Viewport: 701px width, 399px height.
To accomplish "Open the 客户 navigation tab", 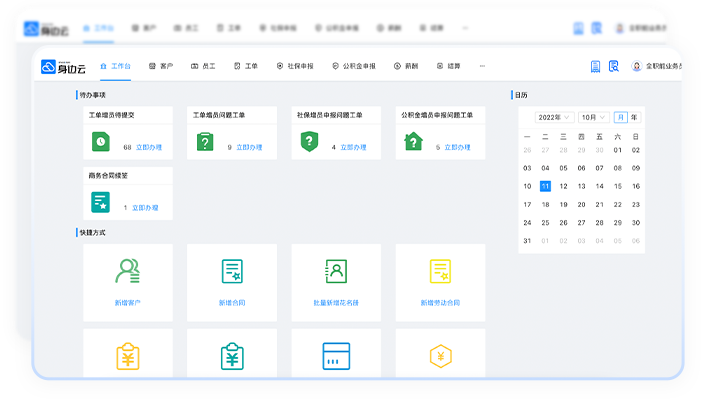I will [x=160, y=66].
